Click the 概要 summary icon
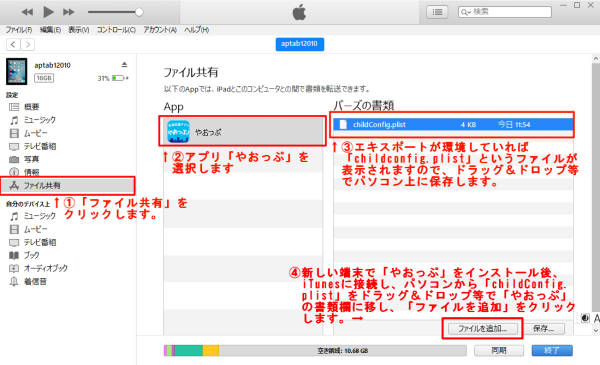600x365 pixels. pyautogui.click(x=14, y=107)
